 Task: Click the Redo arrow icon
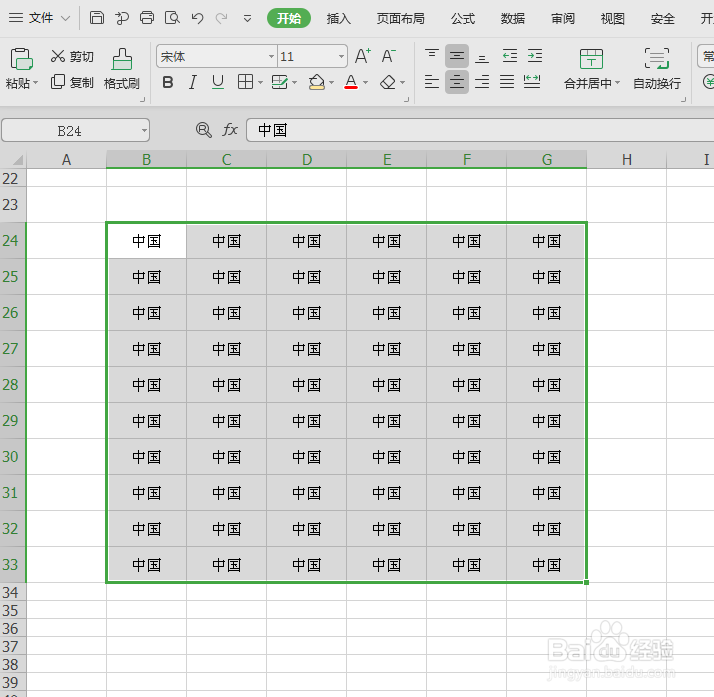[222, 18]
